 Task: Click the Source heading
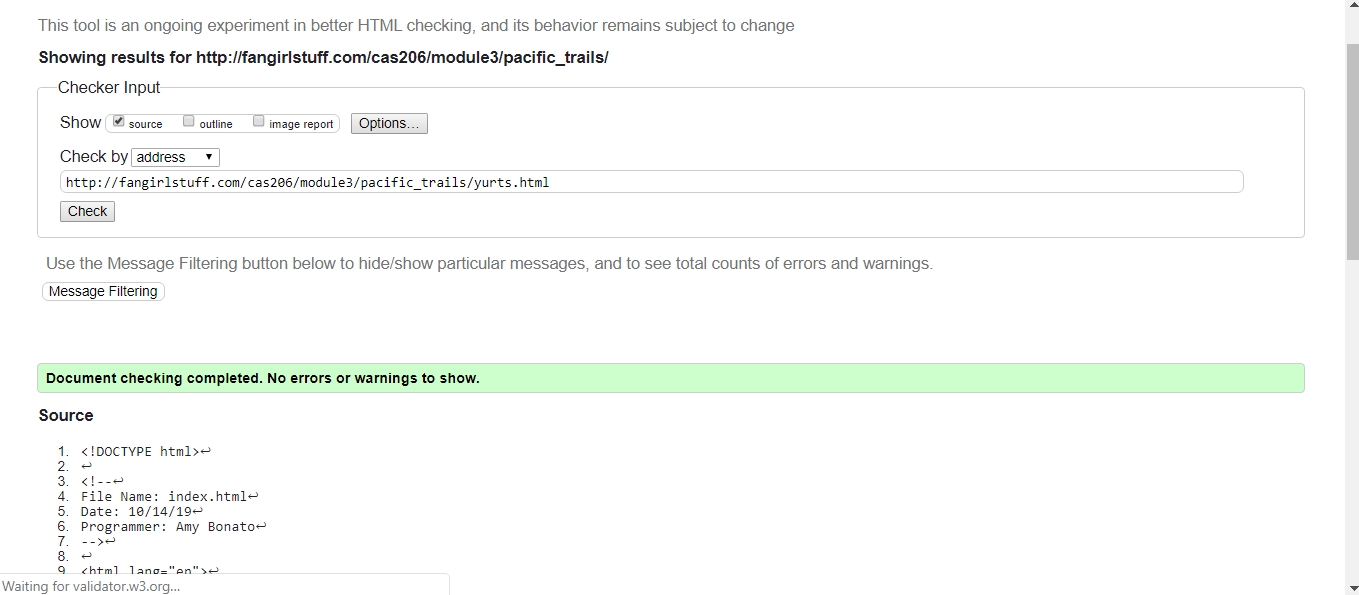pyautogui.click(x=66, y=415)
